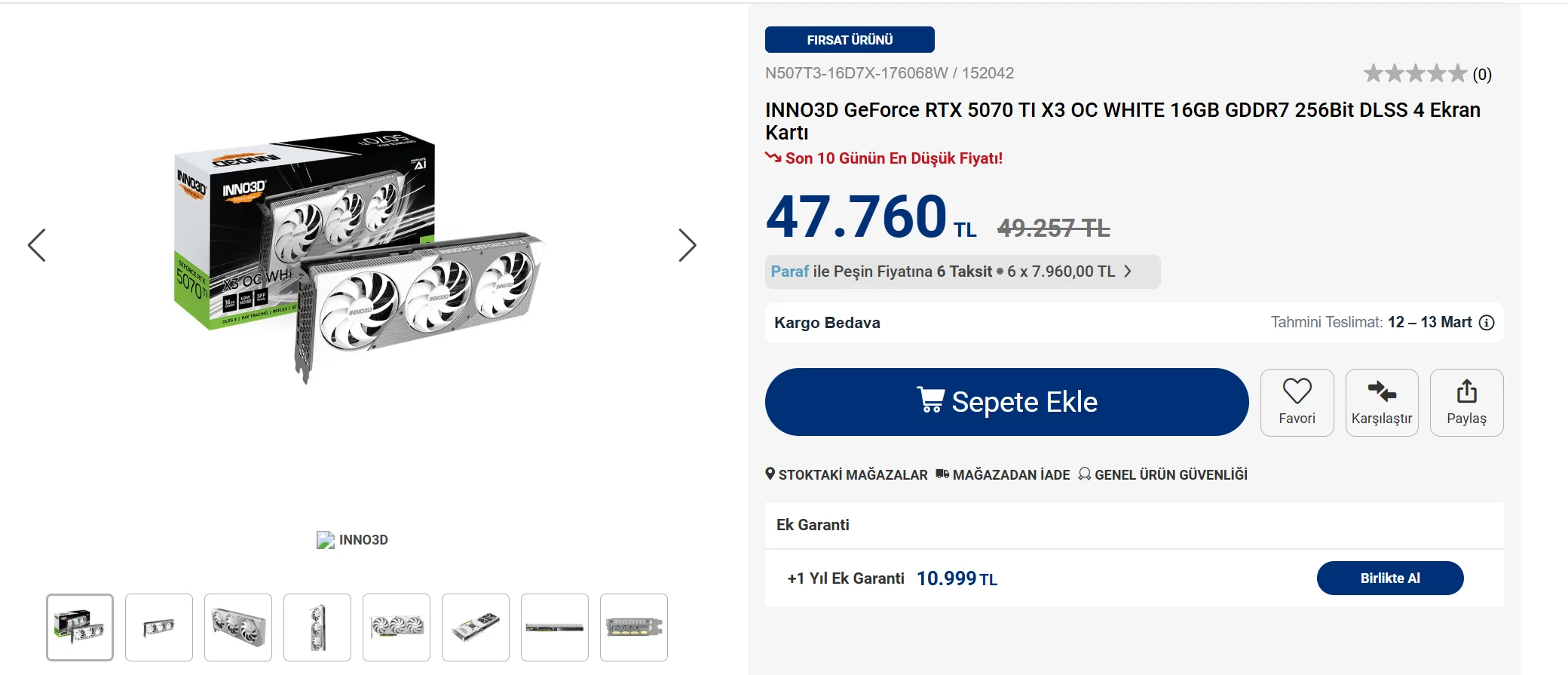Show previous product image with left arrow

(37, 245)
